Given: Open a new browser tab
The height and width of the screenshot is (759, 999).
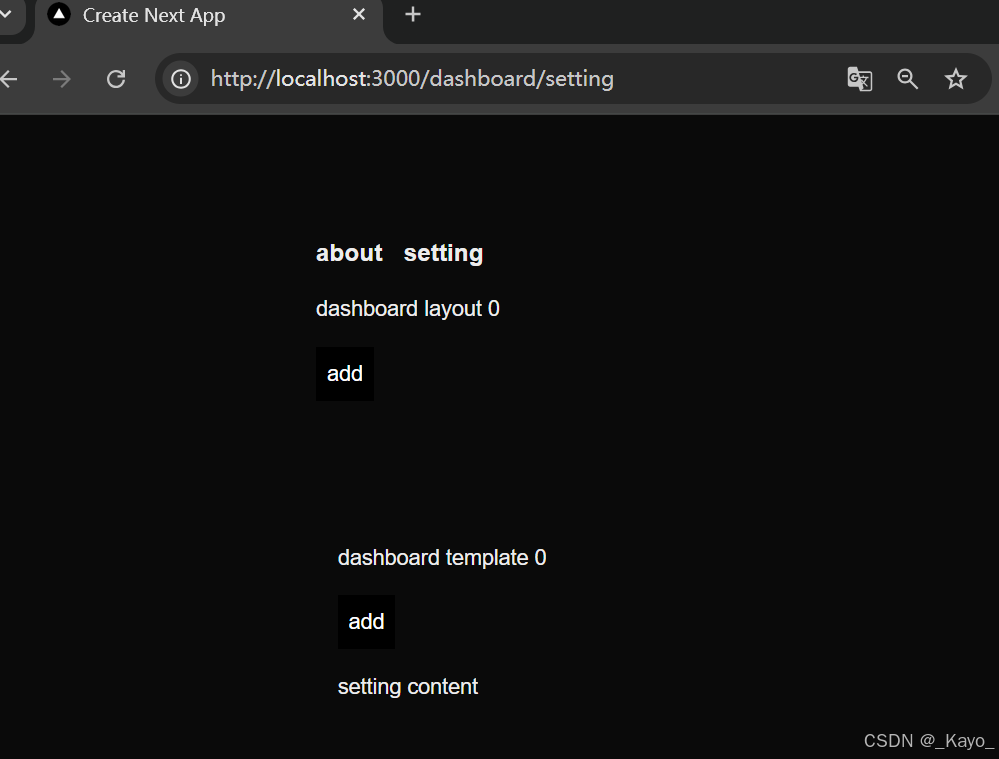Looking at the screenshot, I should coord(412,14).
